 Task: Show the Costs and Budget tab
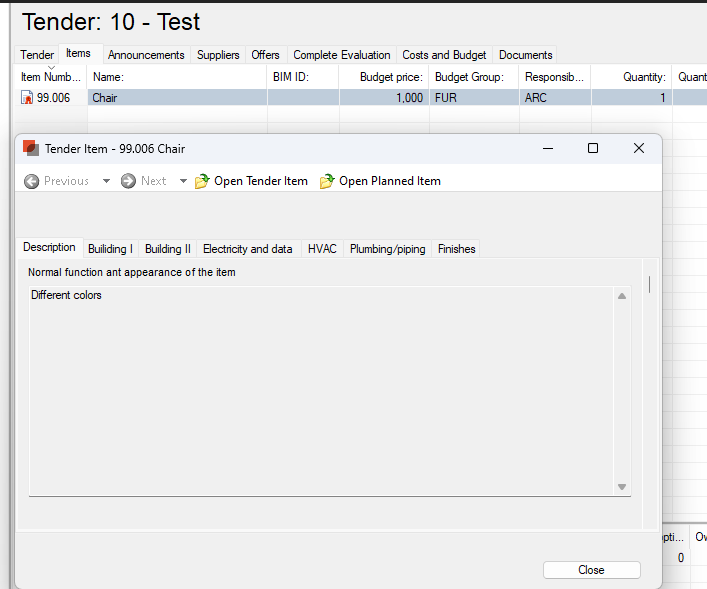tap(444, 55)
